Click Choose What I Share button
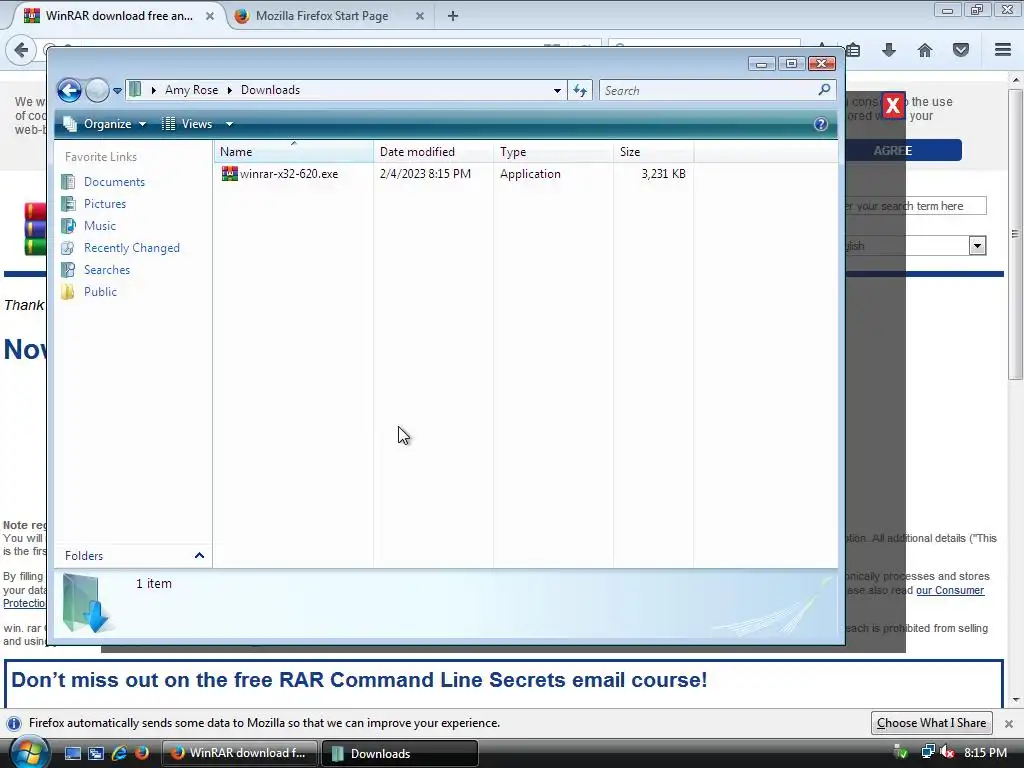The width and height of the screenshot is (1024, 768). 931,723
